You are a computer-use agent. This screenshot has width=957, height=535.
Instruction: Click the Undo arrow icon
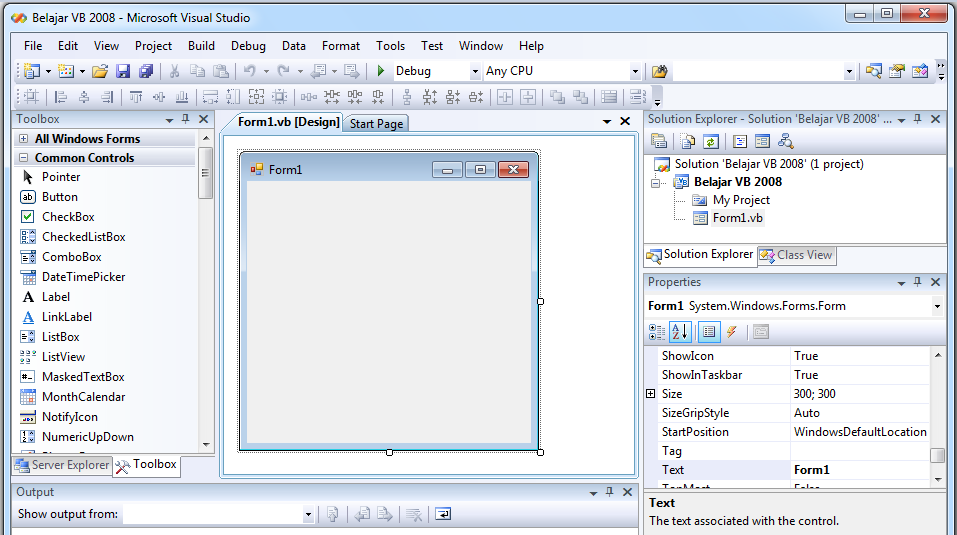250,71
